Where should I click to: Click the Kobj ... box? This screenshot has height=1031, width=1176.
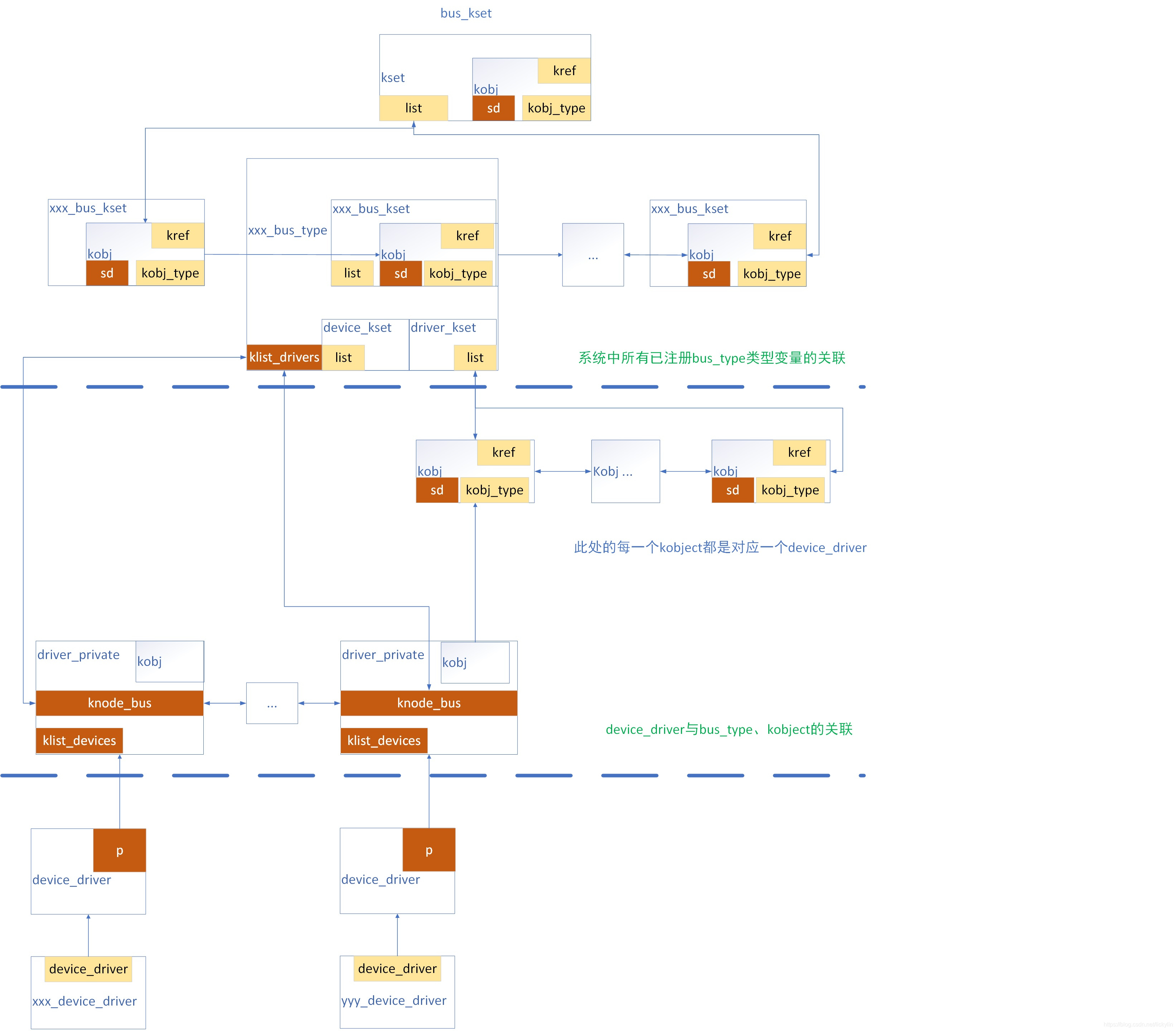pyautogui.click(x=625, y=471)
